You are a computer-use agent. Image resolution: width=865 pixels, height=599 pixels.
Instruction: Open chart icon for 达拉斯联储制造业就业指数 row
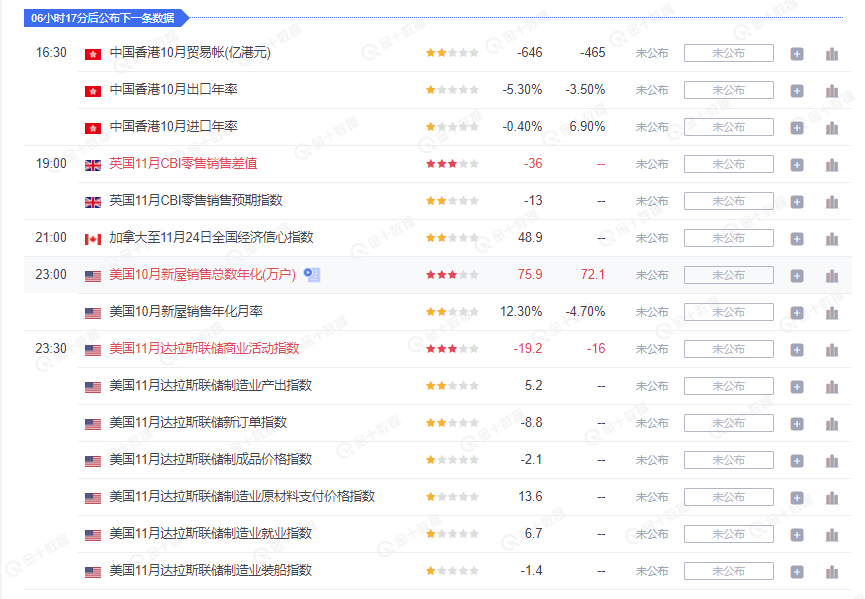pyautogui.click(x=832, y=534)
